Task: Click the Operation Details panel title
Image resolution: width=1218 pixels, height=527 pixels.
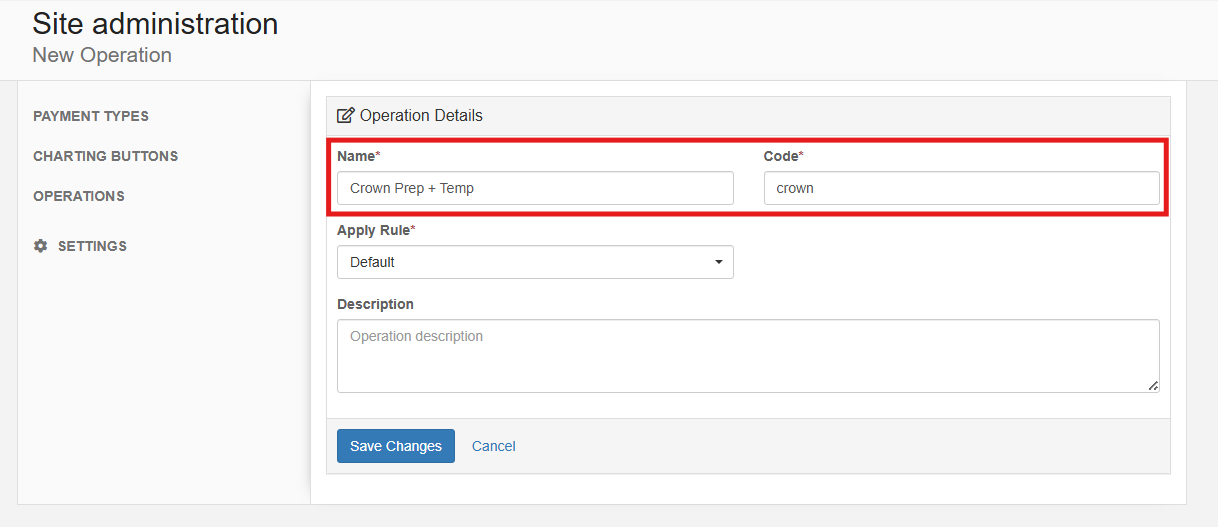Action: [x=421, y=116]
